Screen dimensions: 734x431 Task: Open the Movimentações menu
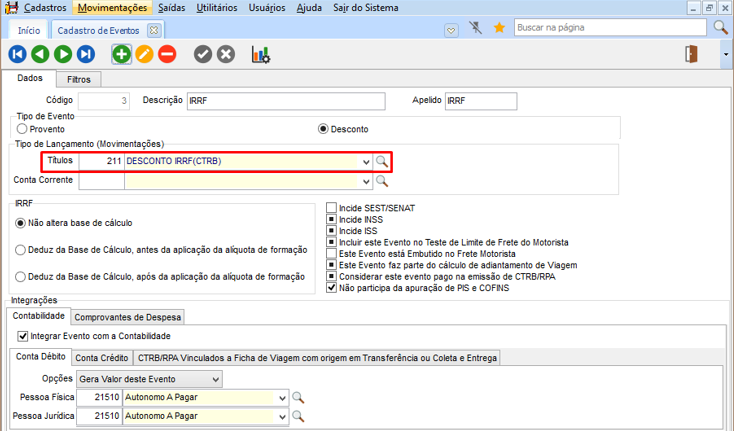(x=114, y=8)
